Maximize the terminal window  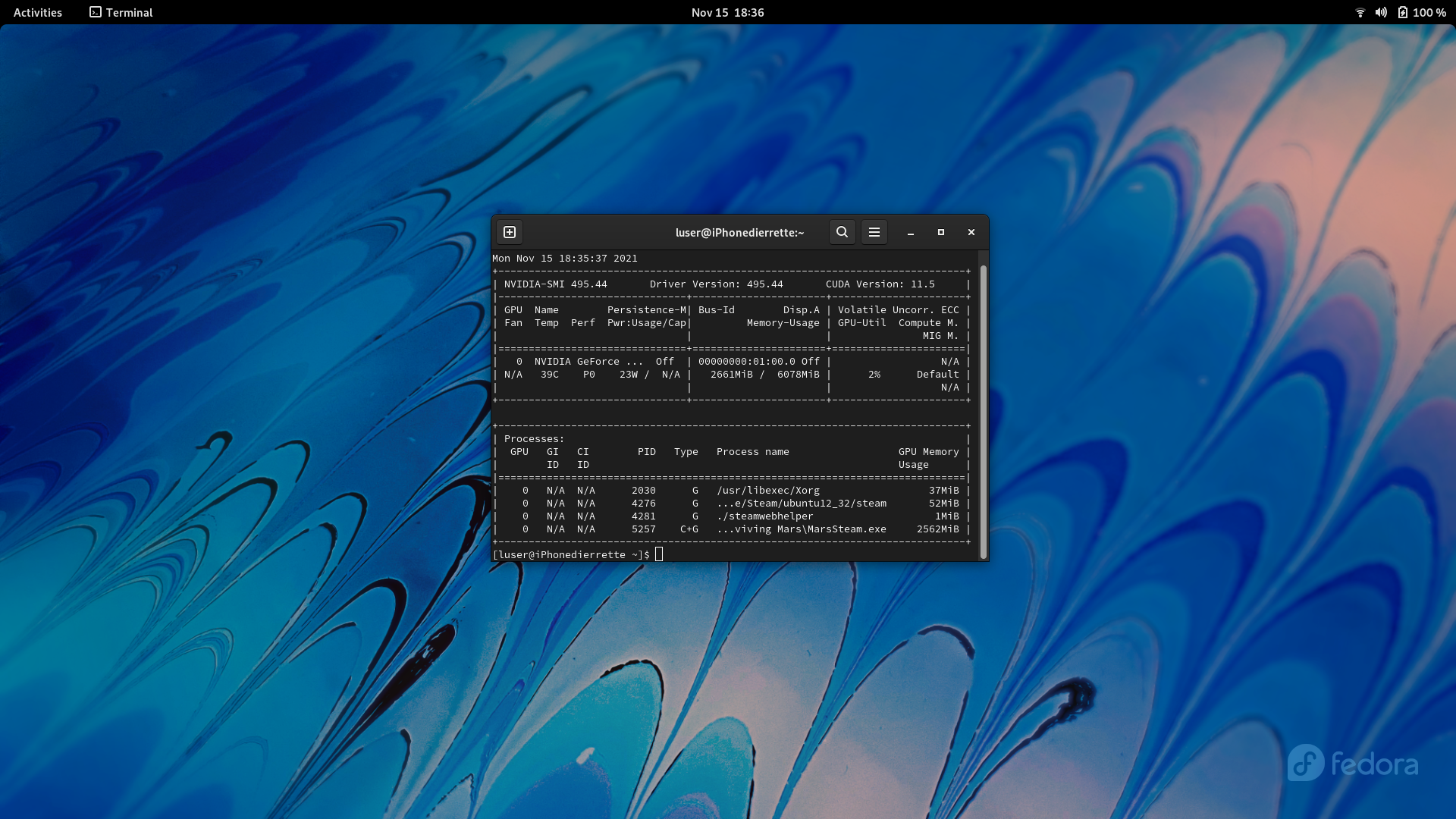(x=941, y=232)
